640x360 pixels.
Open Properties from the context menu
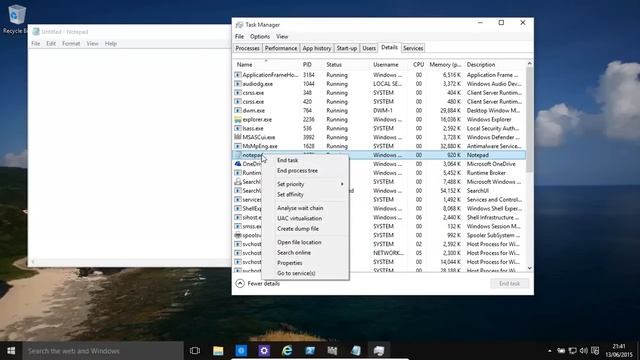pos(305,263)
